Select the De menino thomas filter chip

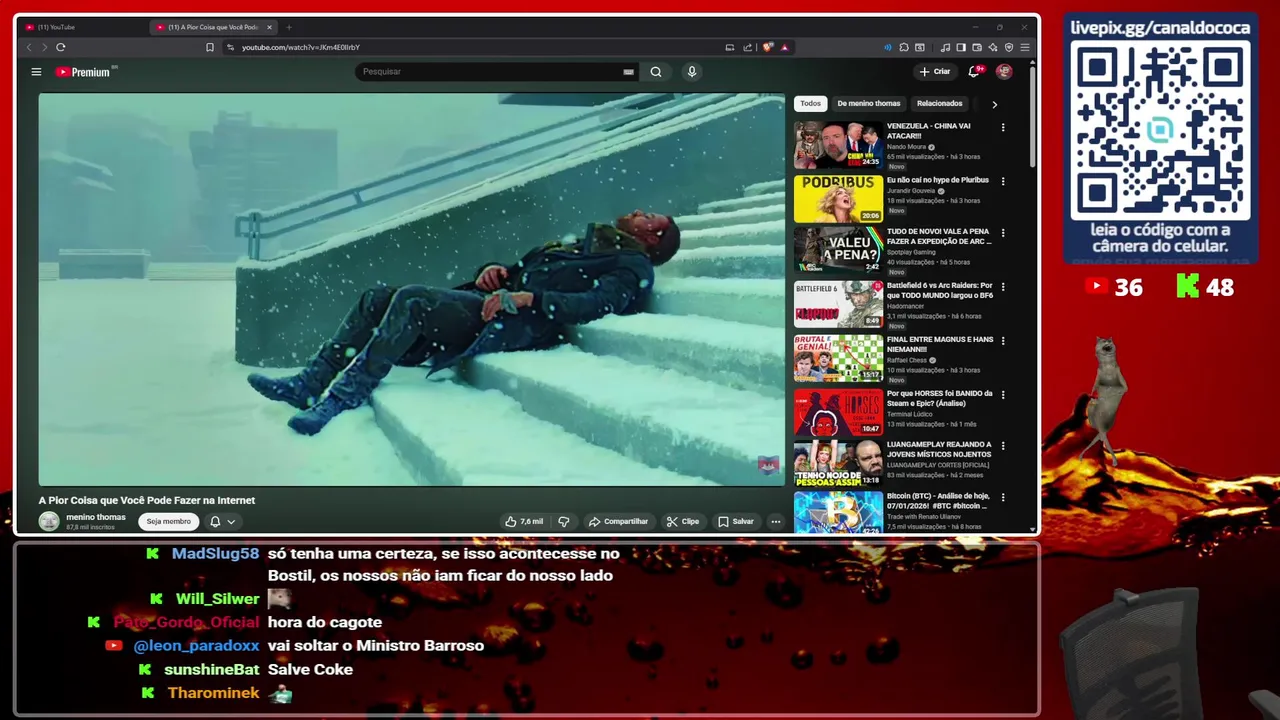[869, 103]
